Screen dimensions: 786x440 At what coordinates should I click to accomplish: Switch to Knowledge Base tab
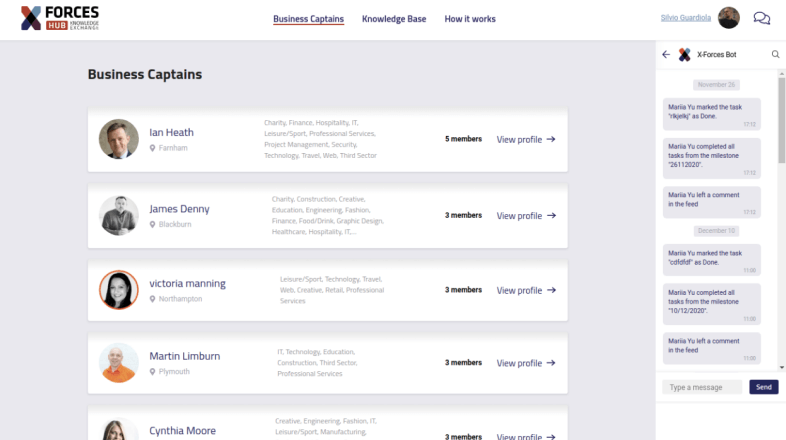[x=394, y=19]
